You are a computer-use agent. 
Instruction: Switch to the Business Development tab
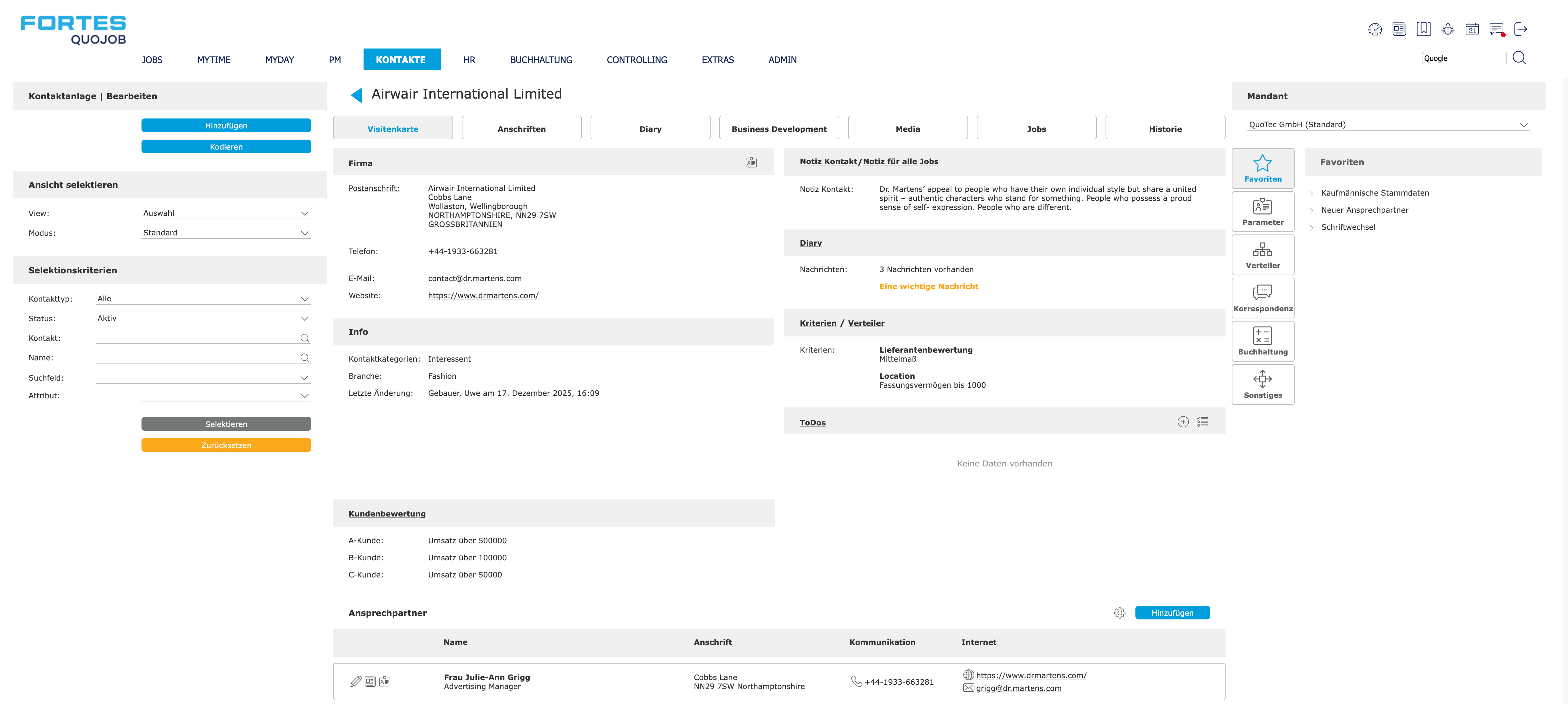point(778,128)
